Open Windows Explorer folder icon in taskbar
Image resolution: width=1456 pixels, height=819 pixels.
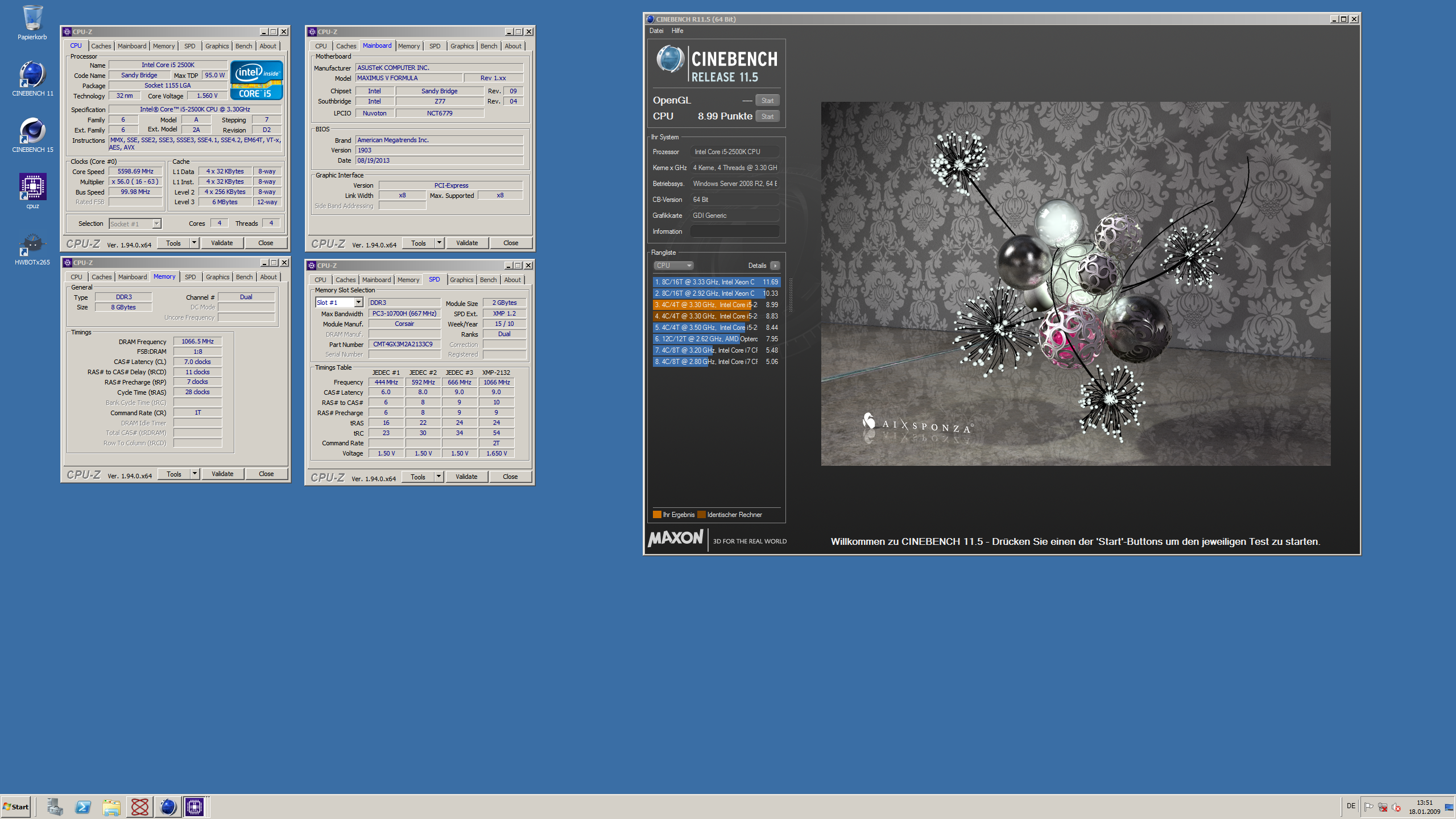click(x=111, y=806)
